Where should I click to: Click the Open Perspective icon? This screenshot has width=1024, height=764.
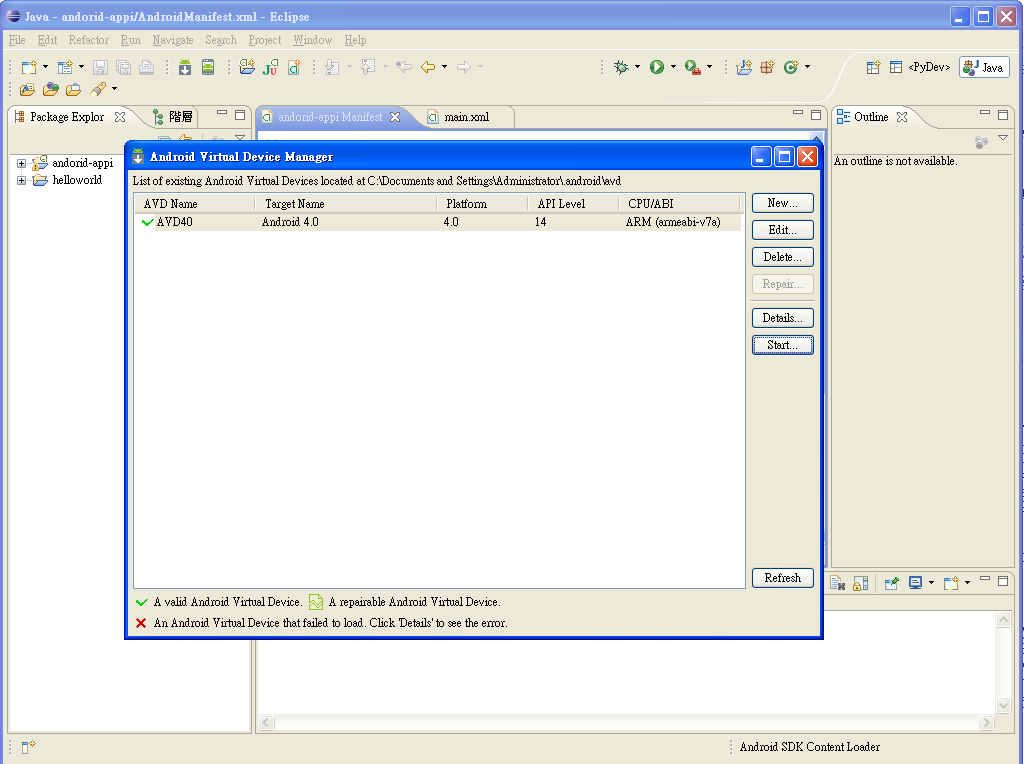pyautogui.click(x=873, y=67)
